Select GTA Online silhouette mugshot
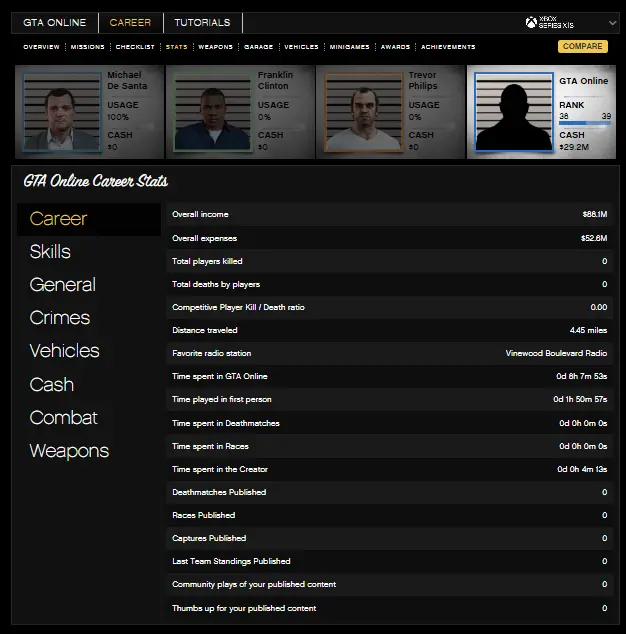The height and width of the screenshot is (634, 626). point(514,112)
